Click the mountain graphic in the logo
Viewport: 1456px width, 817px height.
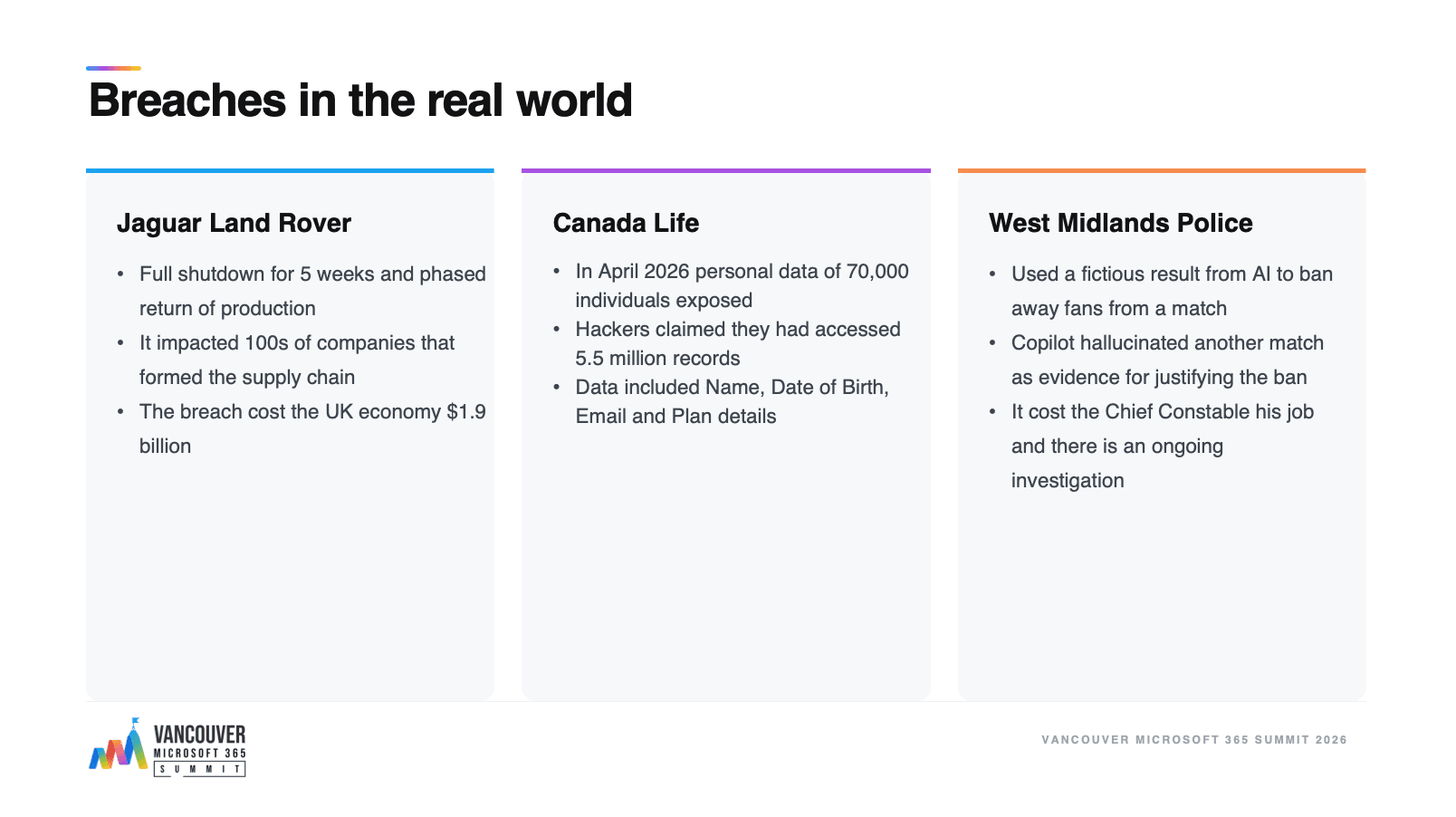coord(119,745)
